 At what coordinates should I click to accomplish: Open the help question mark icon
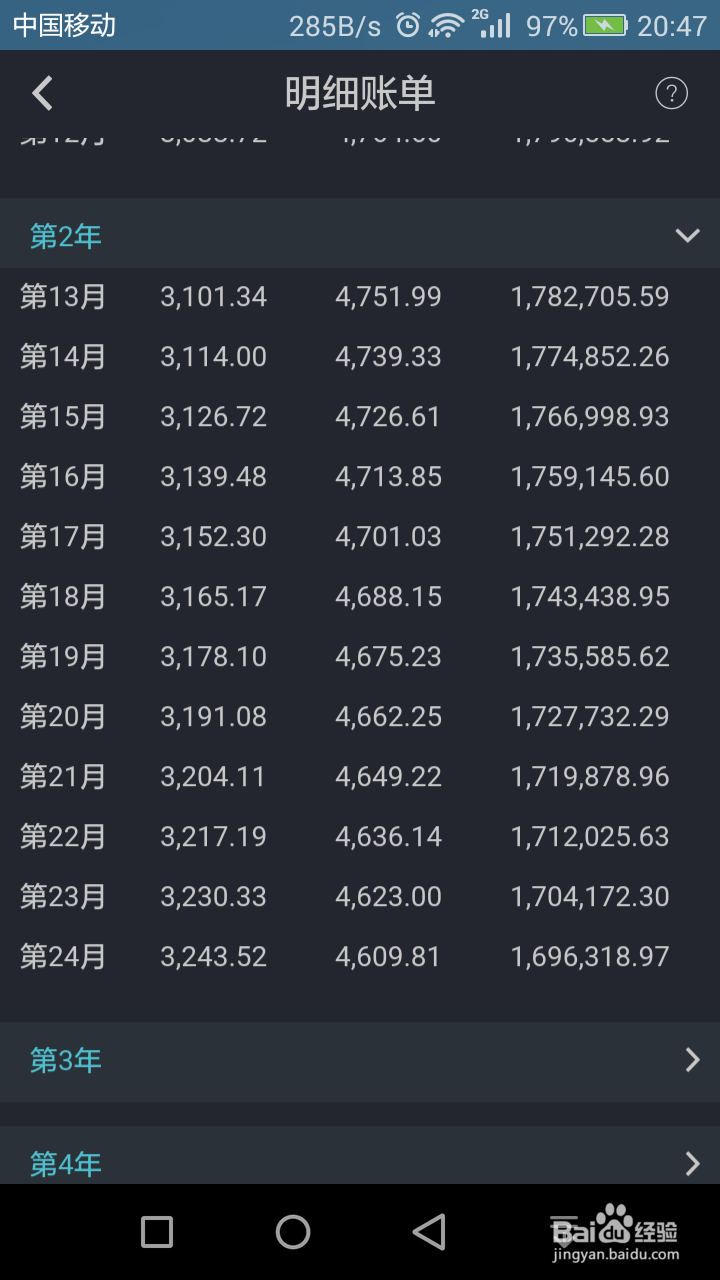671,94
